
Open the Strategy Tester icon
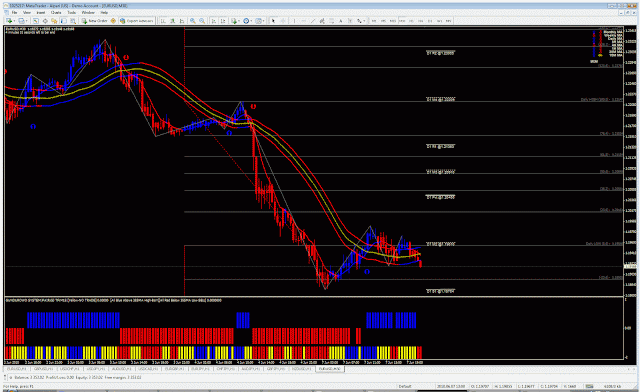coord(73,21)
